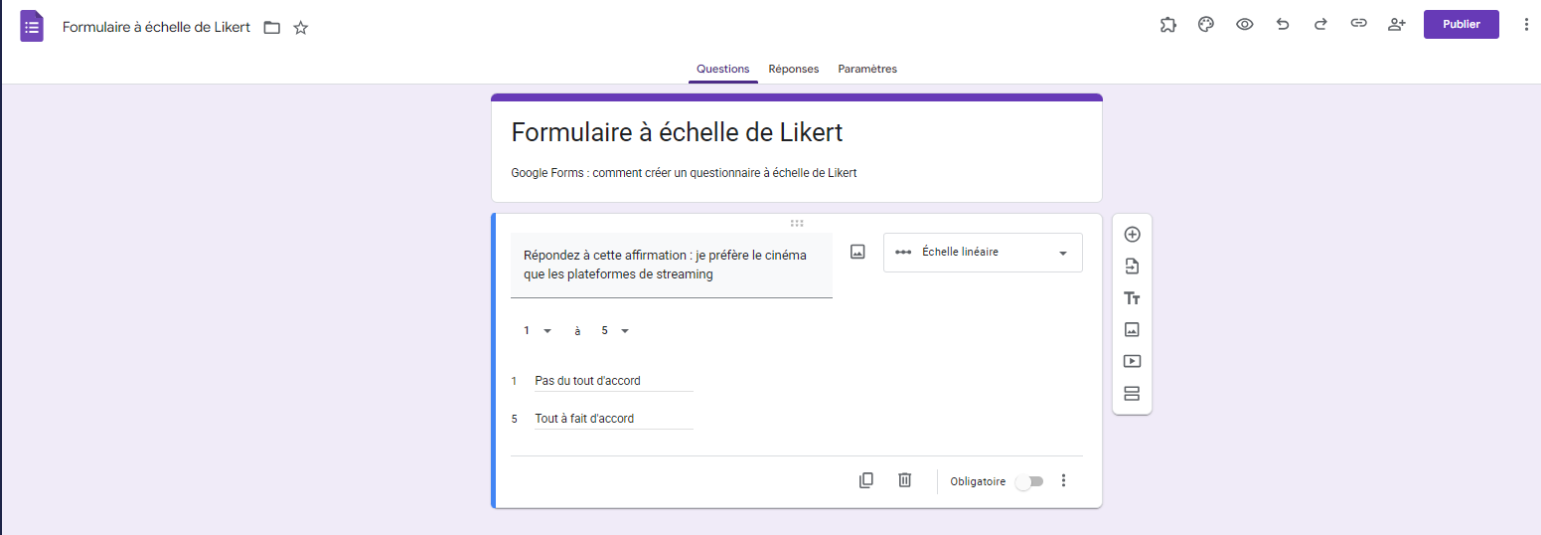Open scale maximum value 5 dropdown
Viewport: 1541px width, 535px height.
(x=614, y=331)
